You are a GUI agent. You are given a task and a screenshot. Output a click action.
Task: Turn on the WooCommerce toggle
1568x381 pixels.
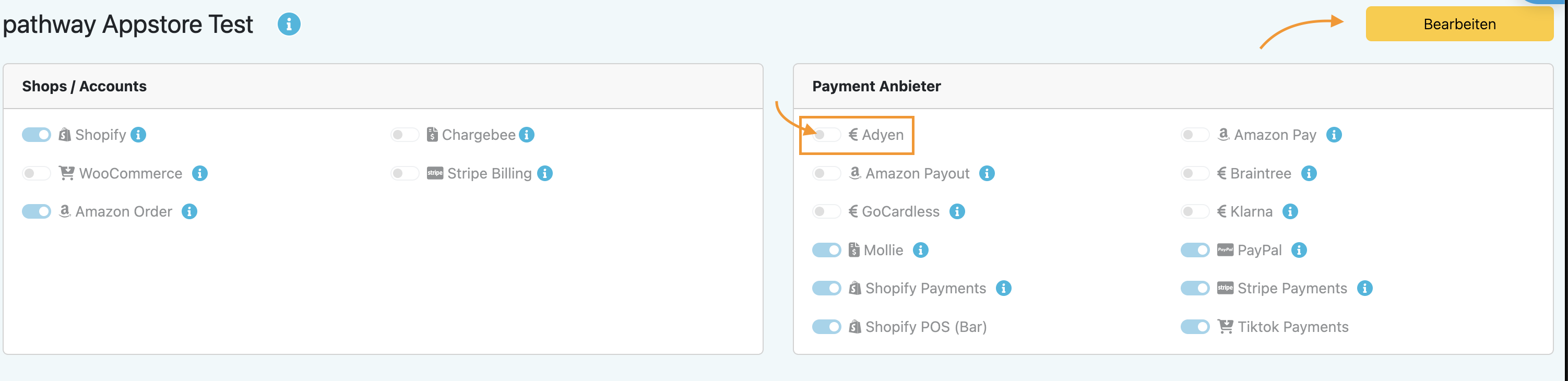(x=37, y=173)
